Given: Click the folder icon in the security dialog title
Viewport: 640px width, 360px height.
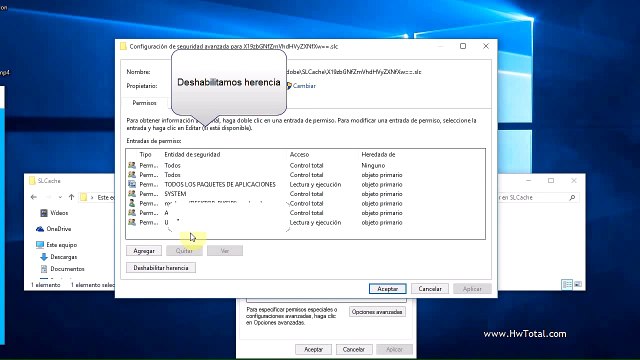Looking at the screenshot, I should coord(123,47).
